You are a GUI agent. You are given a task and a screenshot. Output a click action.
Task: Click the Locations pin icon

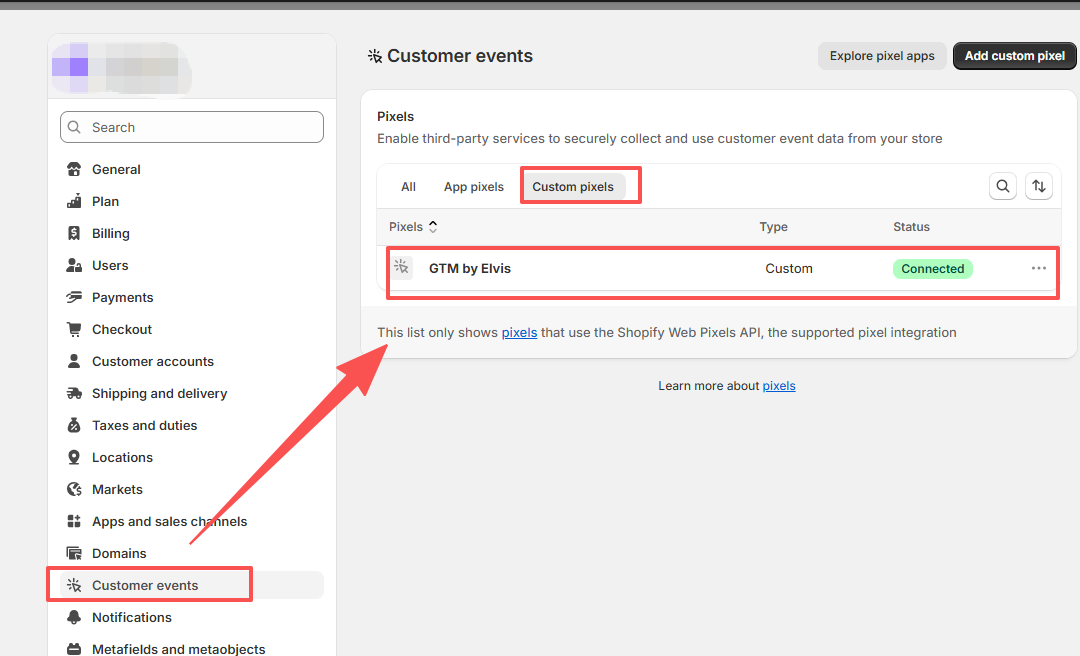(74, 457)
